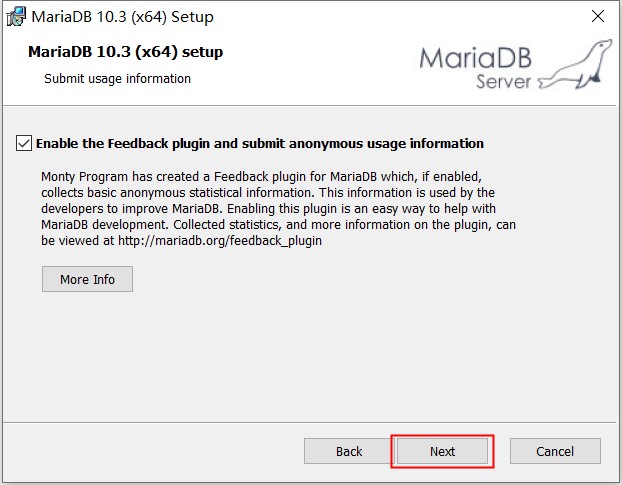The width and height of the screenshot is (622, 485).
Task: Click the MariaDB Server wordmark
Action: coord(477,66)
